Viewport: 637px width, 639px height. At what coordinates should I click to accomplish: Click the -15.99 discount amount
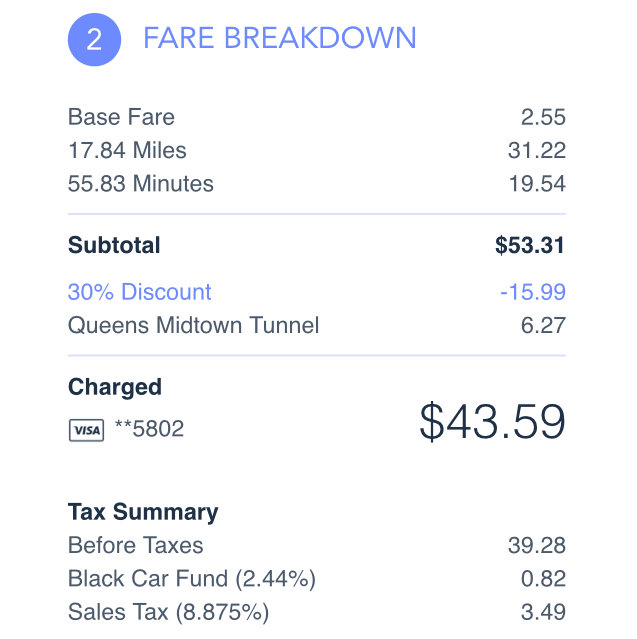point(532,292)
